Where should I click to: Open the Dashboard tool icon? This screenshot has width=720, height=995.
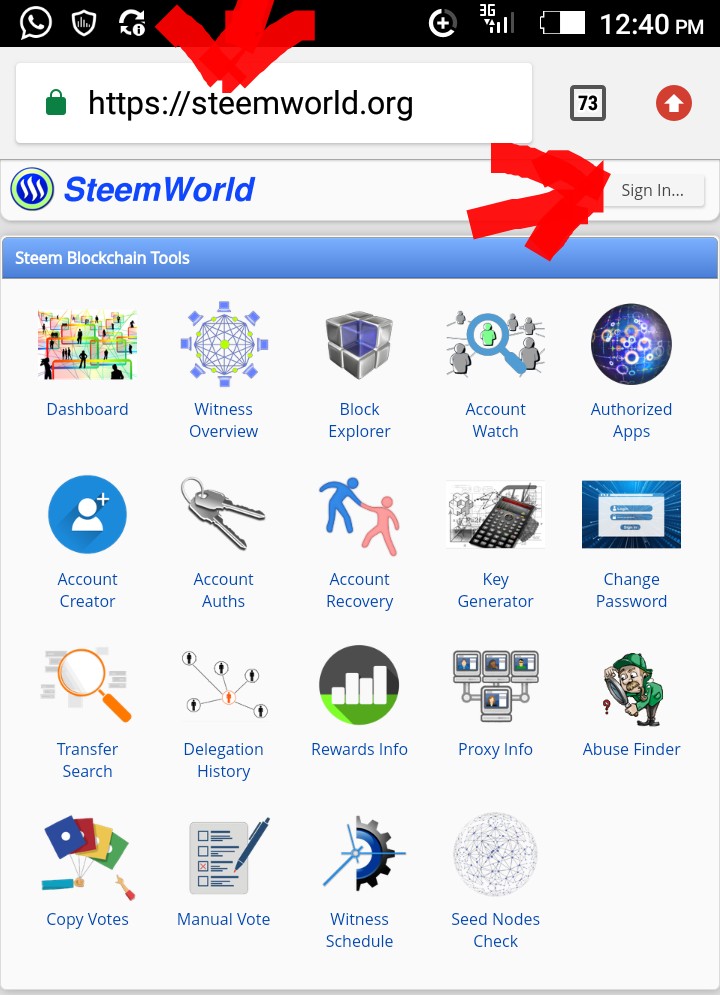(x=87, y=345)
